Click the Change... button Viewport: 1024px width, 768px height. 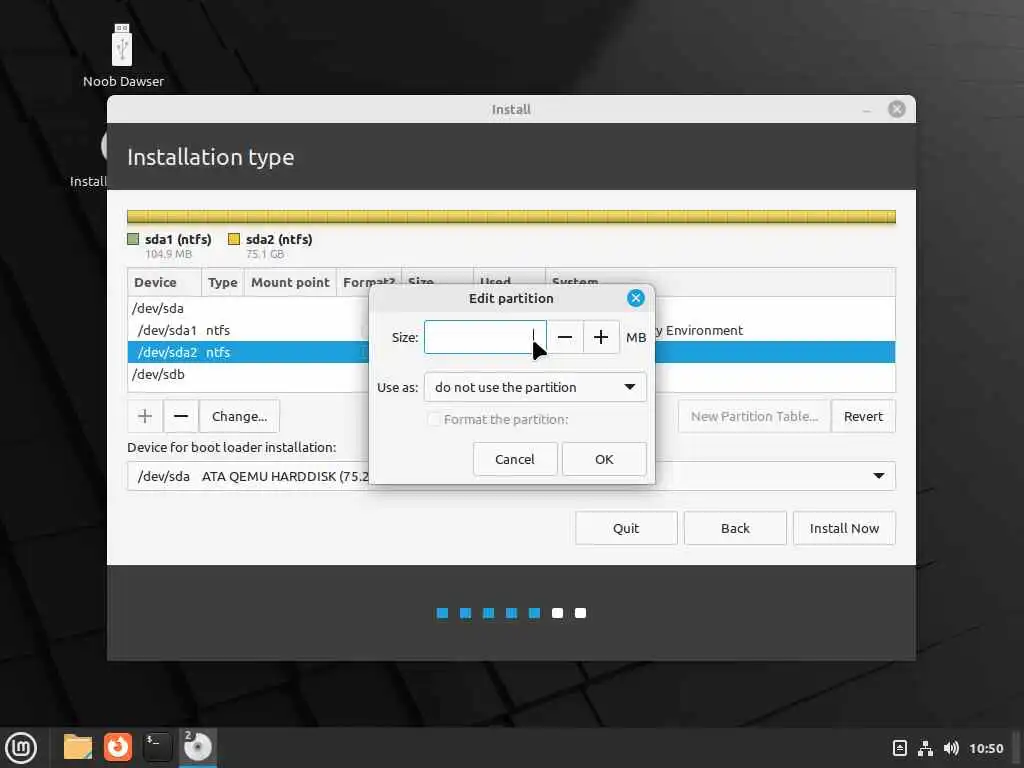point(239,416)
